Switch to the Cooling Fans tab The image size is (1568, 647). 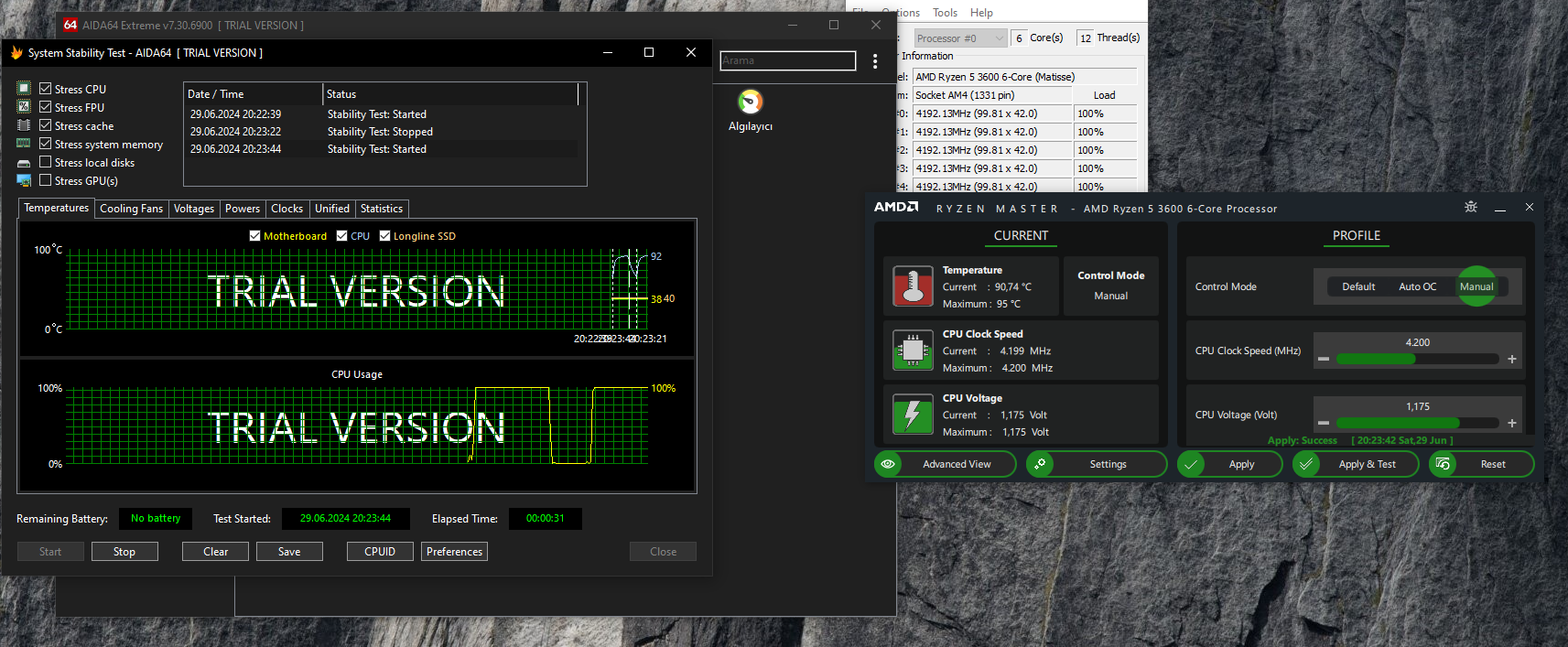(x=131, y=209)
